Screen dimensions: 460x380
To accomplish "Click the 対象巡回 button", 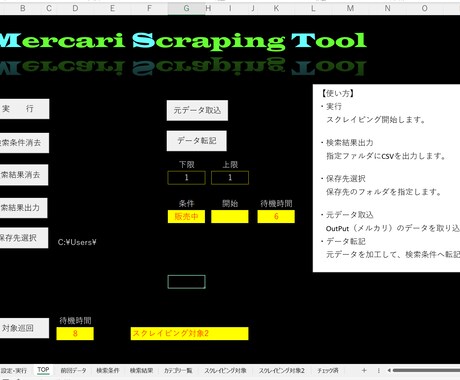I will coord(24,328).
